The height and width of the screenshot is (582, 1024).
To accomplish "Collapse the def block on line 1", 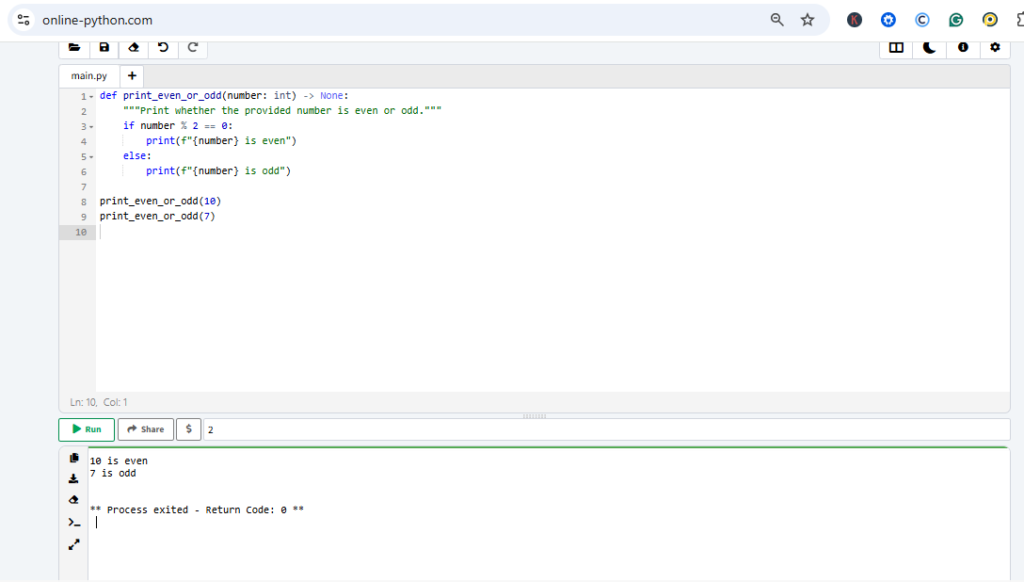I will click(91, 96).
